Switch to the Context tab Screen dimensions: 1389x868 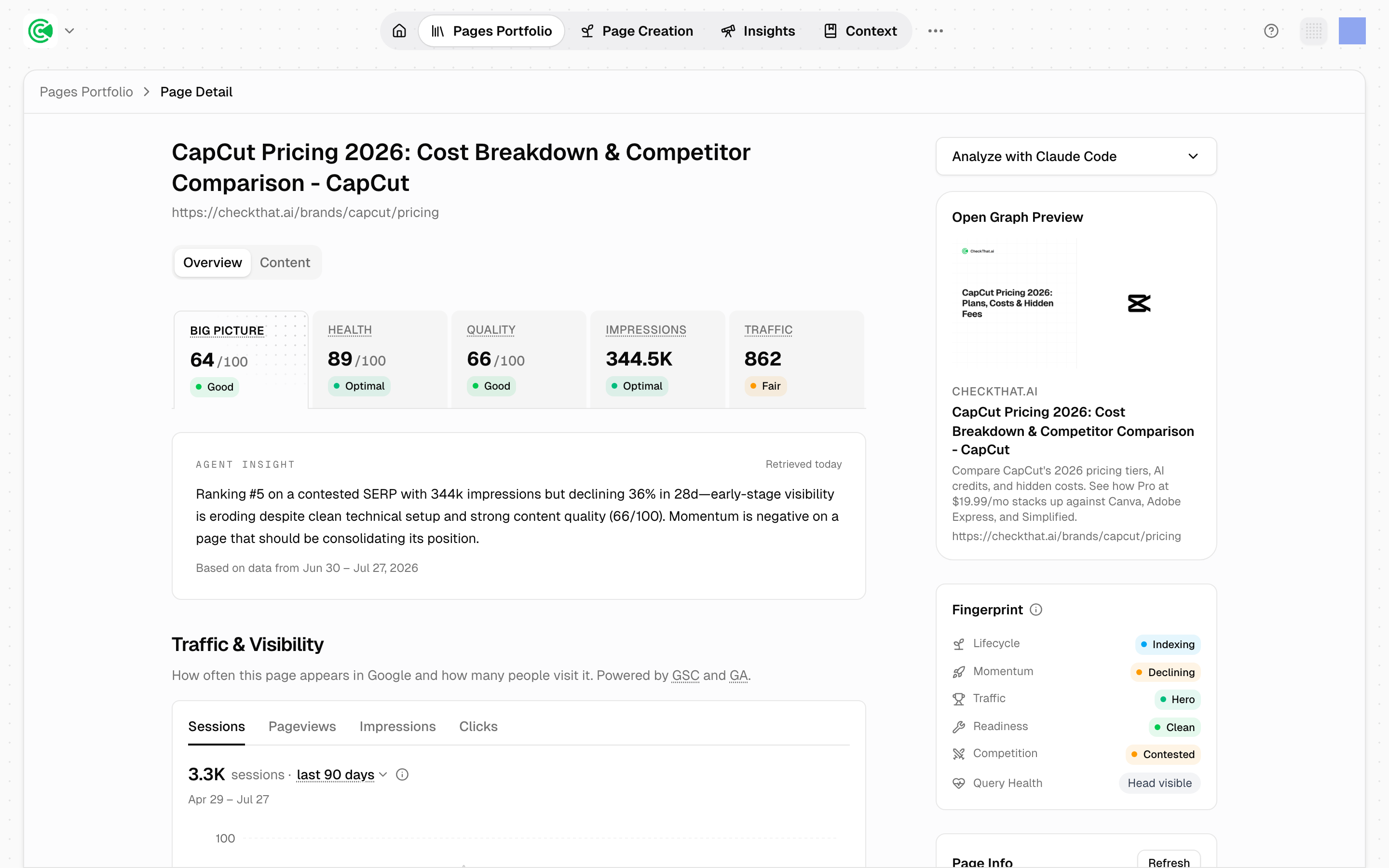click(x=860, y=31)
